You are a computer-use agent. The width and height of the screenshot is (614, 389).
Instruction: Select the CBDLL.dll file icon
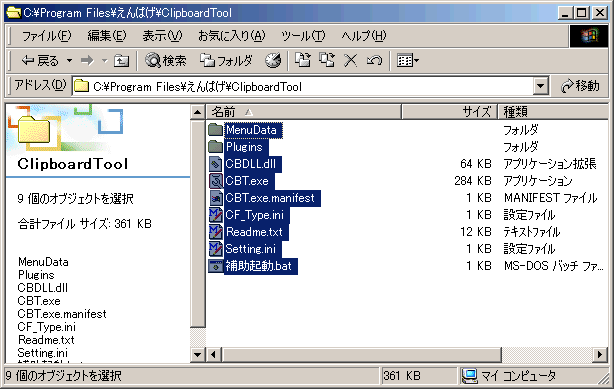(x=216, y=164)
